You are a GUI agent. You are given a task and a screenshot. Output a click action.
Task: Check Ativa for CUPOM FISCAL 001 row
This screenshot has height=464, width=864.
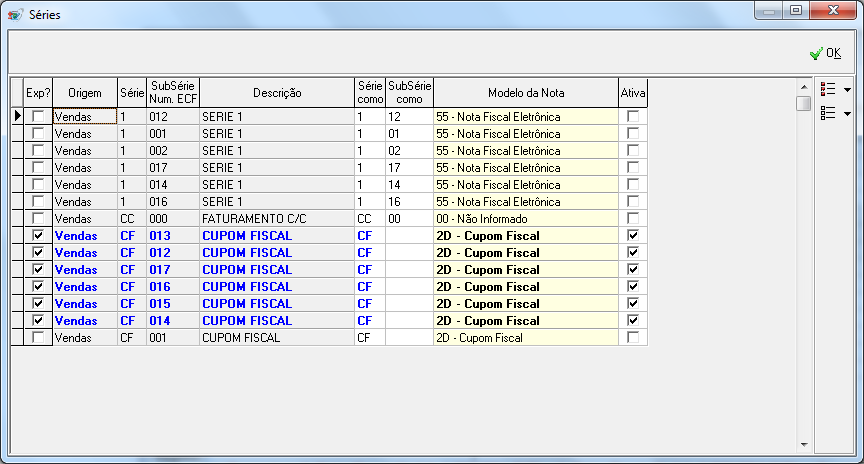click(x=633, y=337)
